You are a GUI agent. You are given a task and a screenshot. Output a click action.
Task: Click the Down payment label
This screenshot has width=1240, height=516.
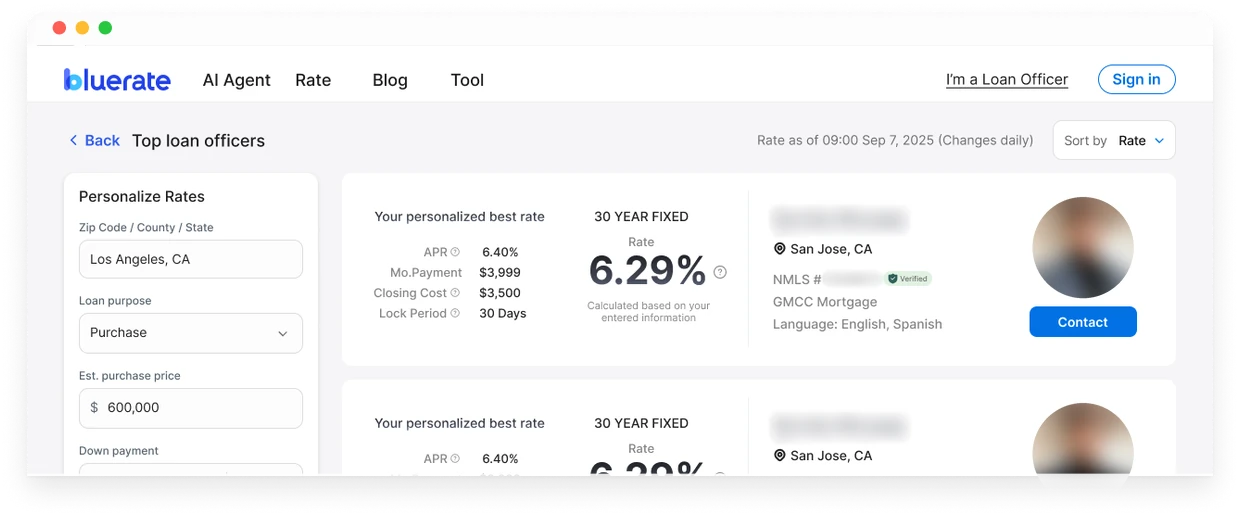coord(119,451)
